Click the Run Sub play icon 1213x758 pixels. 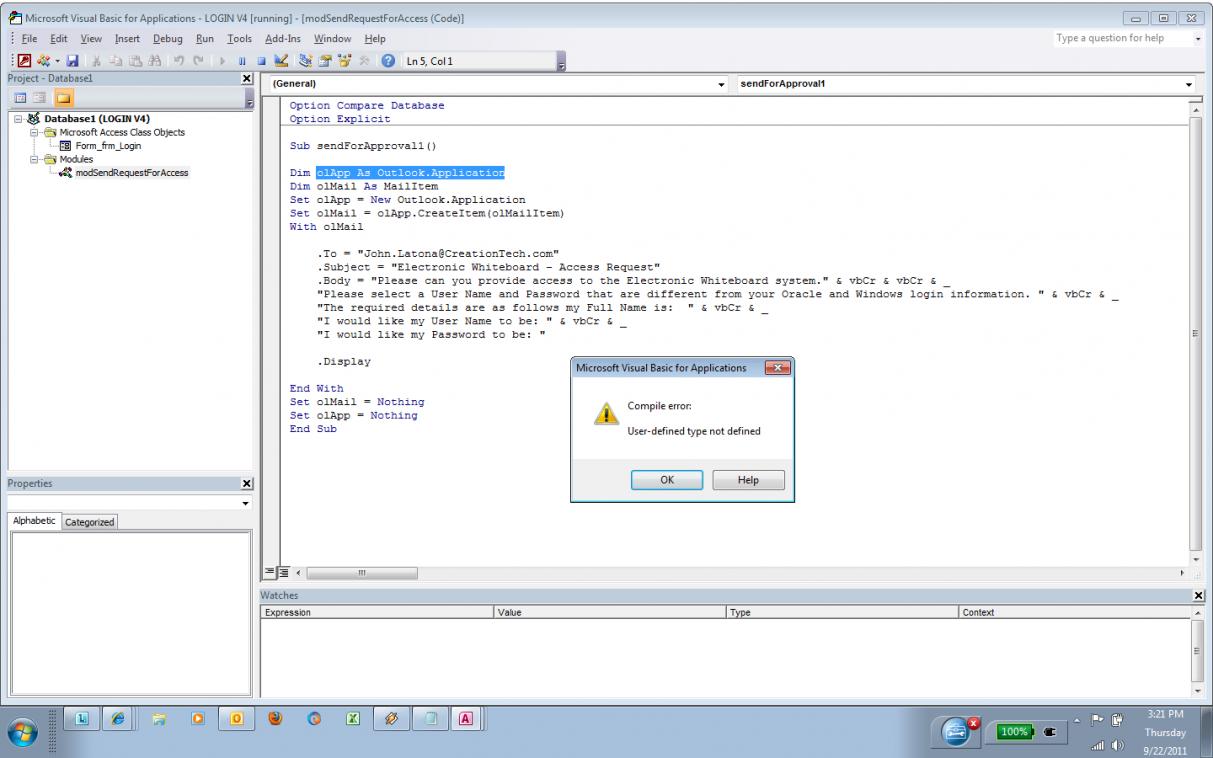[x=222, y=61]
